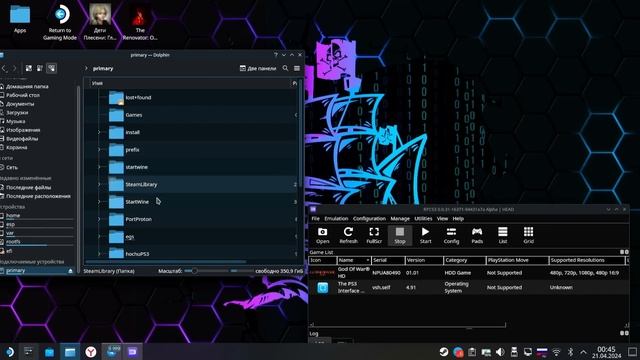Open the Emulation menu in RPCS3
The image size is (640, 360).
point(336,219)
